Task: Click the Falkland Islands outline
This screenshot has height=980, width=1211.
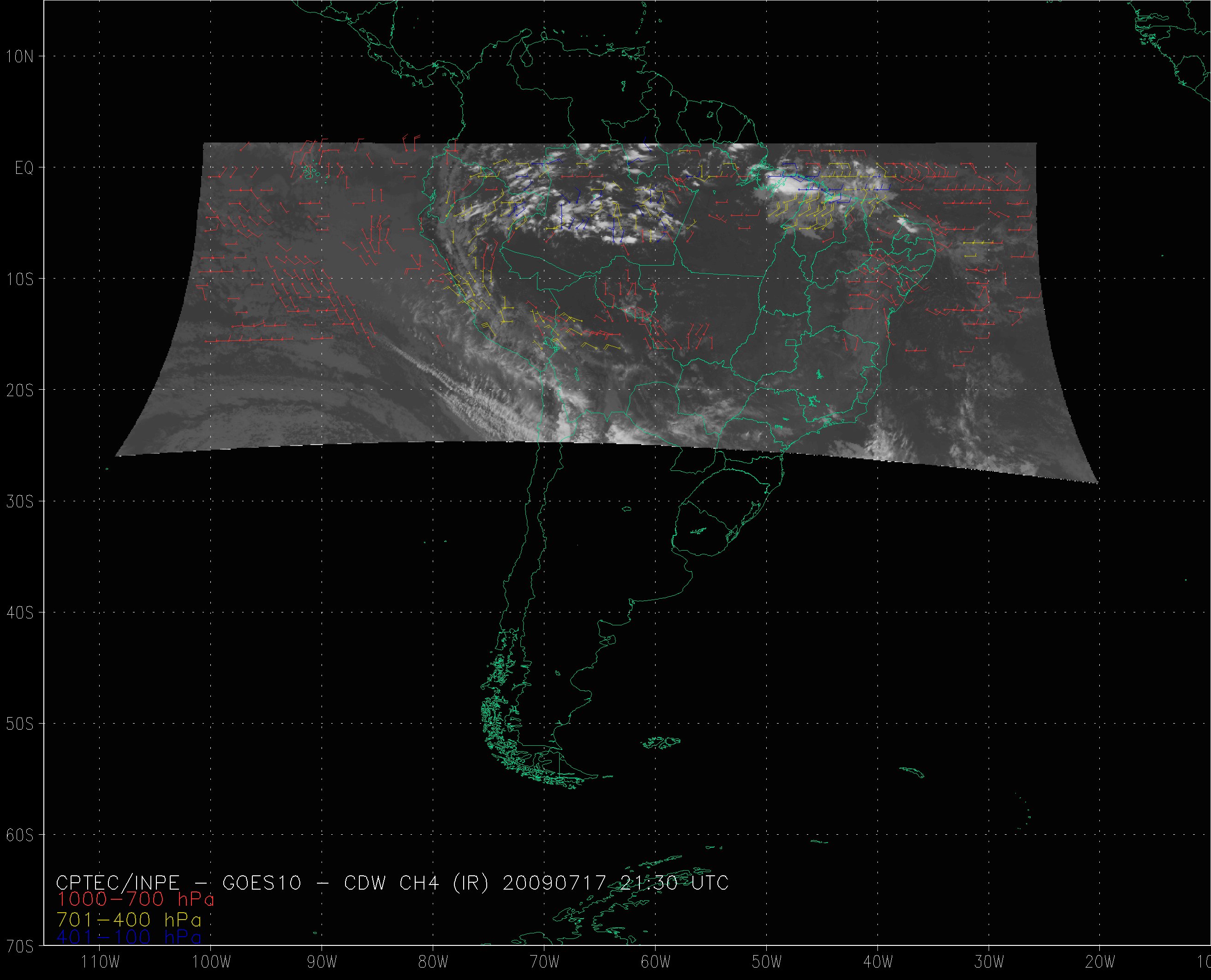Action: (662, 742)
